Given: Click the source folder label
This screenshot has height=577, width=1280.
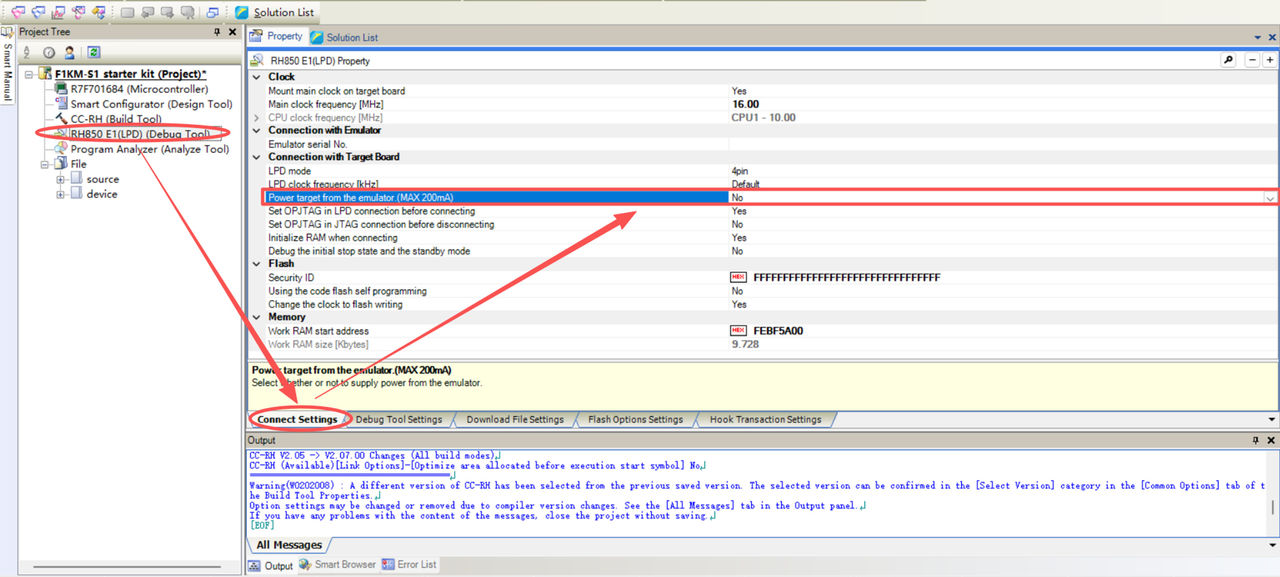Looking at the screenshot, I should click(x=102, y=179).
